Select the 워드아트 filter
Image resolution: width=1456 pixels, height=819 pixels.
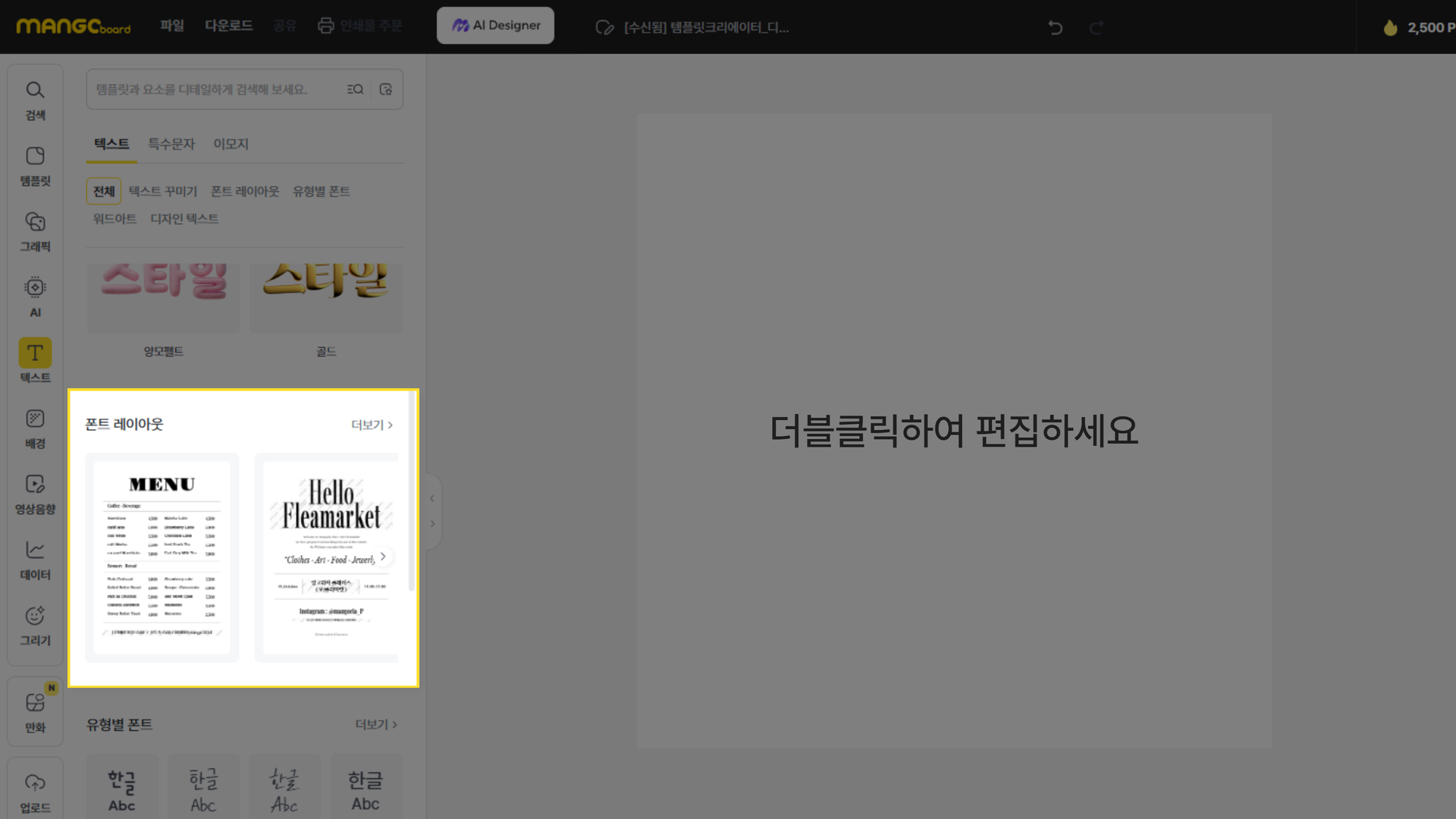point(115,218)
